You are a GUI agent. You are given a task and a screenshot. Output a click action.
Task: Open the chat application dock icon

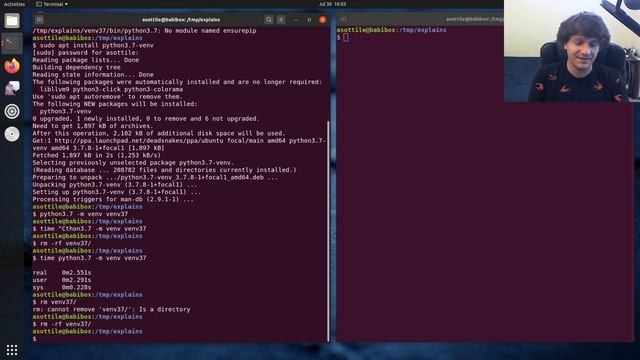(x=12, y=89)
